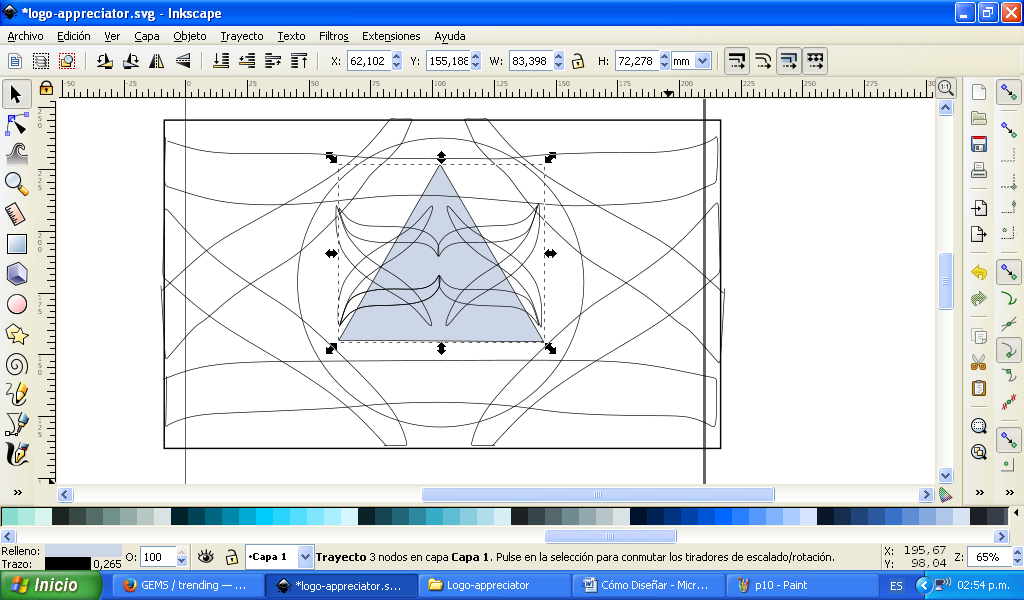The height and width of the screenshot is (600, 1024).
Task: Toggle width/height ratio lock
Action: [577, 61]
